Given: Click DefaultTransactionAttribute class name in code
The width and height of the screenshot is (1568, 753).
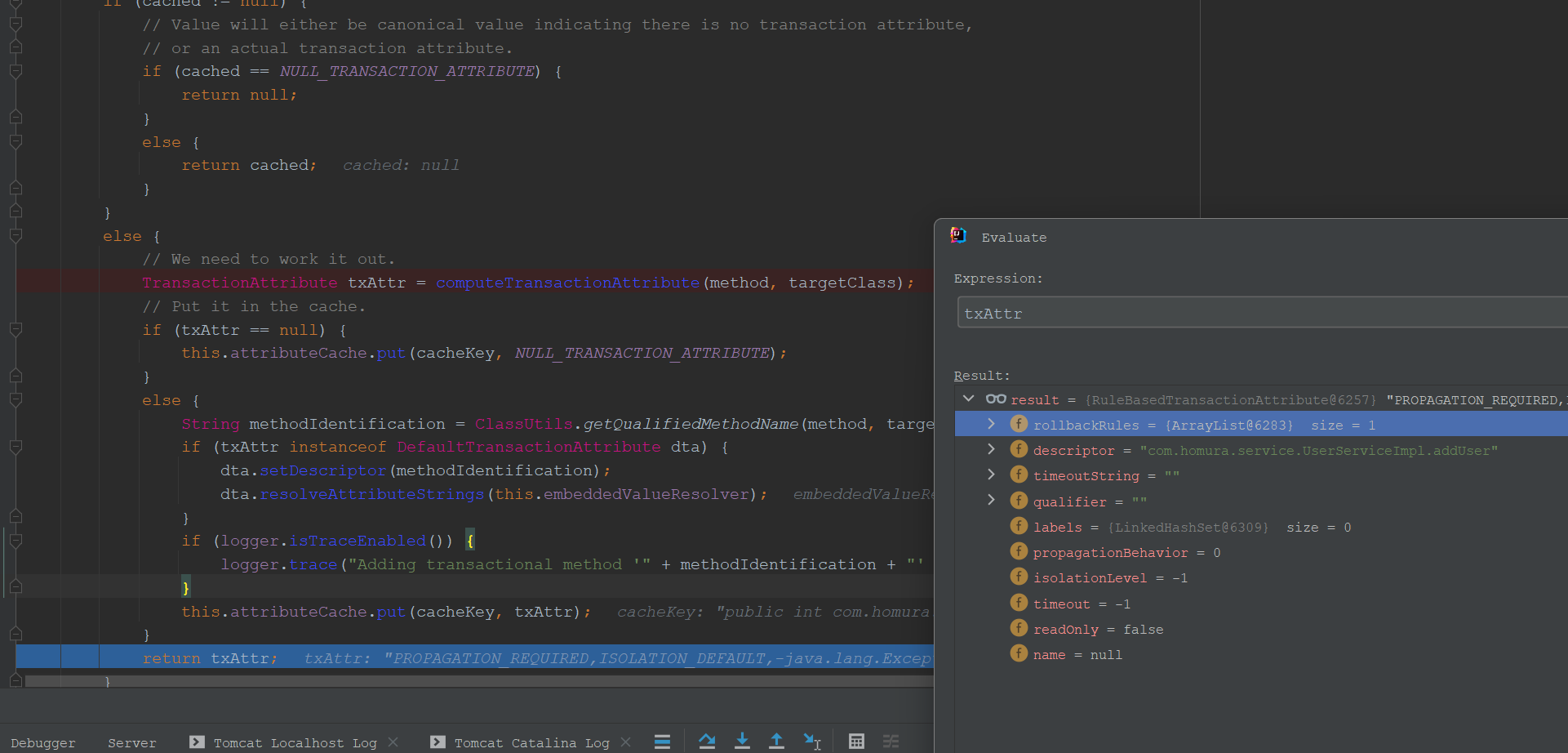Looking at the screenshot, I should pyautogui.click(x=529, y=447).
